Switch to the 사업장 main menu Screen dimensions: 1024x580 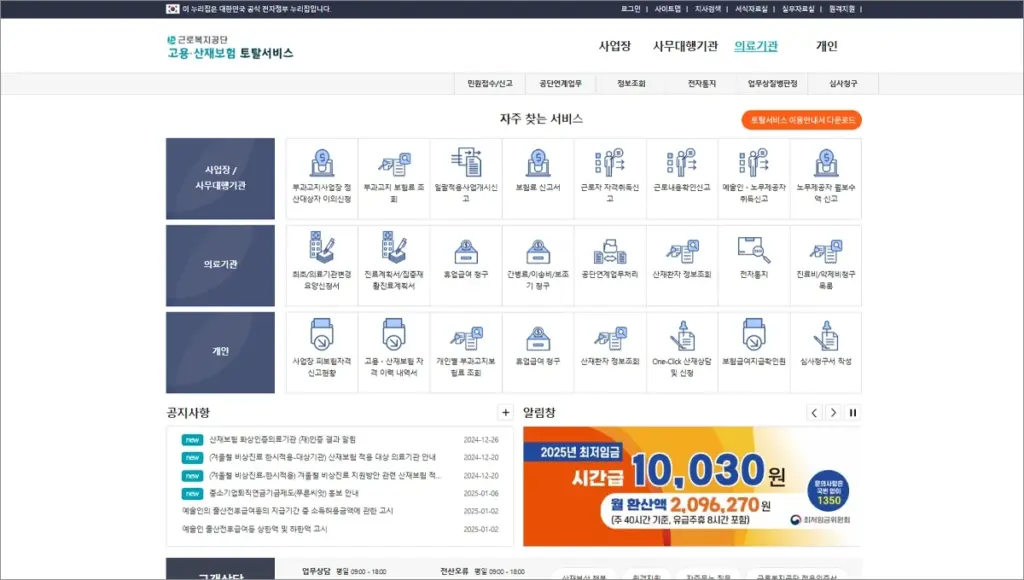coord(614,46)
